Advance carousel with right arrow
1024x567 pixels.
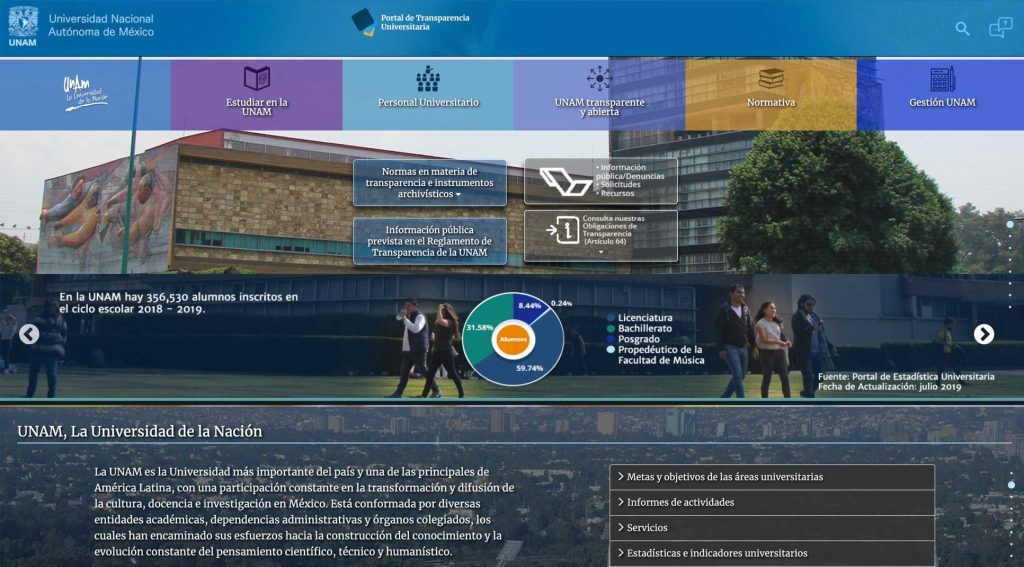(x=984, y=334)
